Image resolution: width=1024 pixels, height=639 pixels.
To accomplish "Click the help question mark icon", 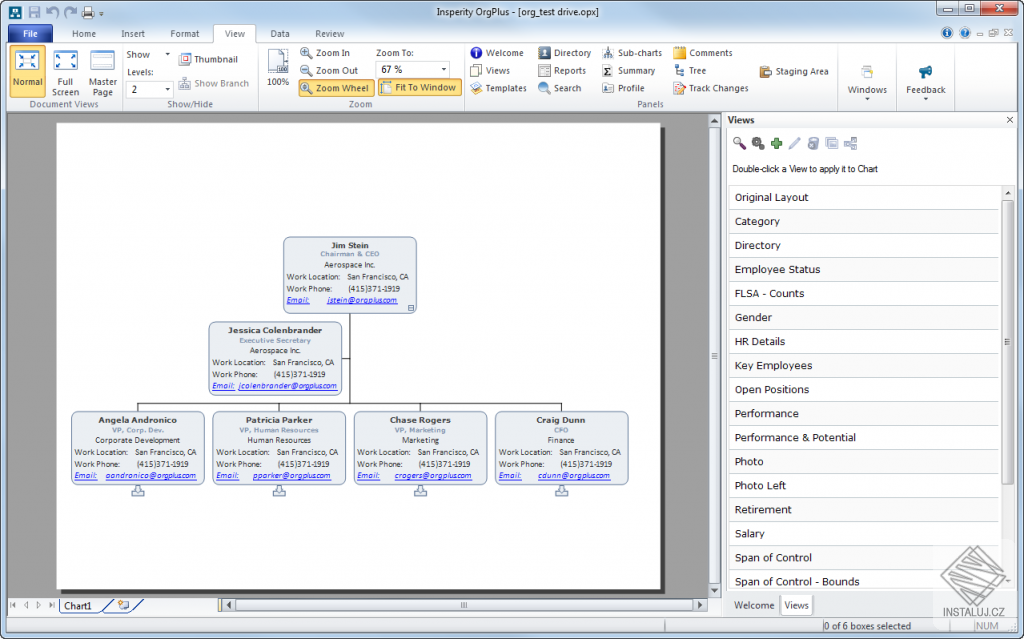I will pyautogui.click(x=965, y=33).
